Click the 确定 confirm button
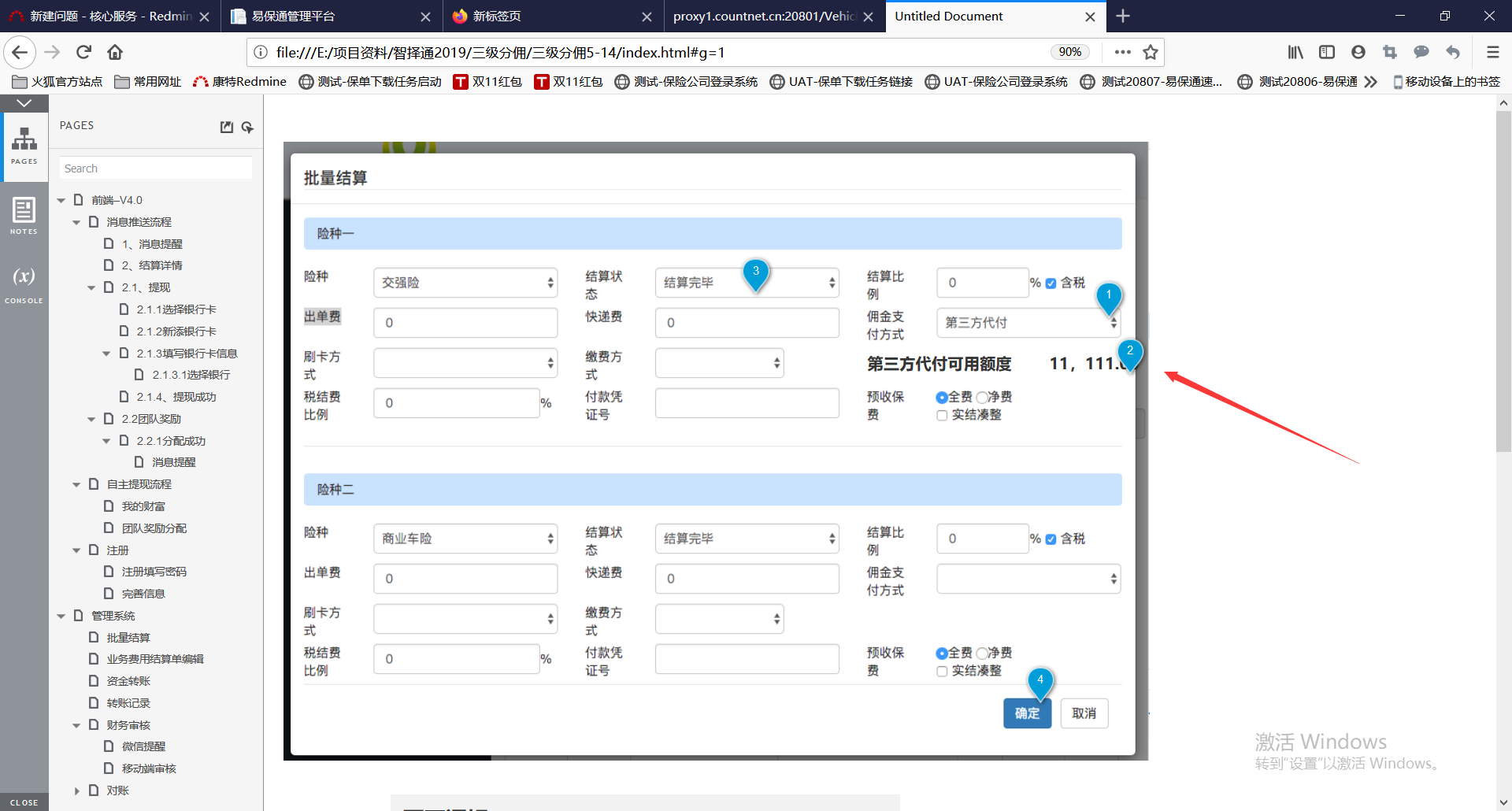Image resolution: width=1512 pixels, height=811 pixels. point(1027,713)
